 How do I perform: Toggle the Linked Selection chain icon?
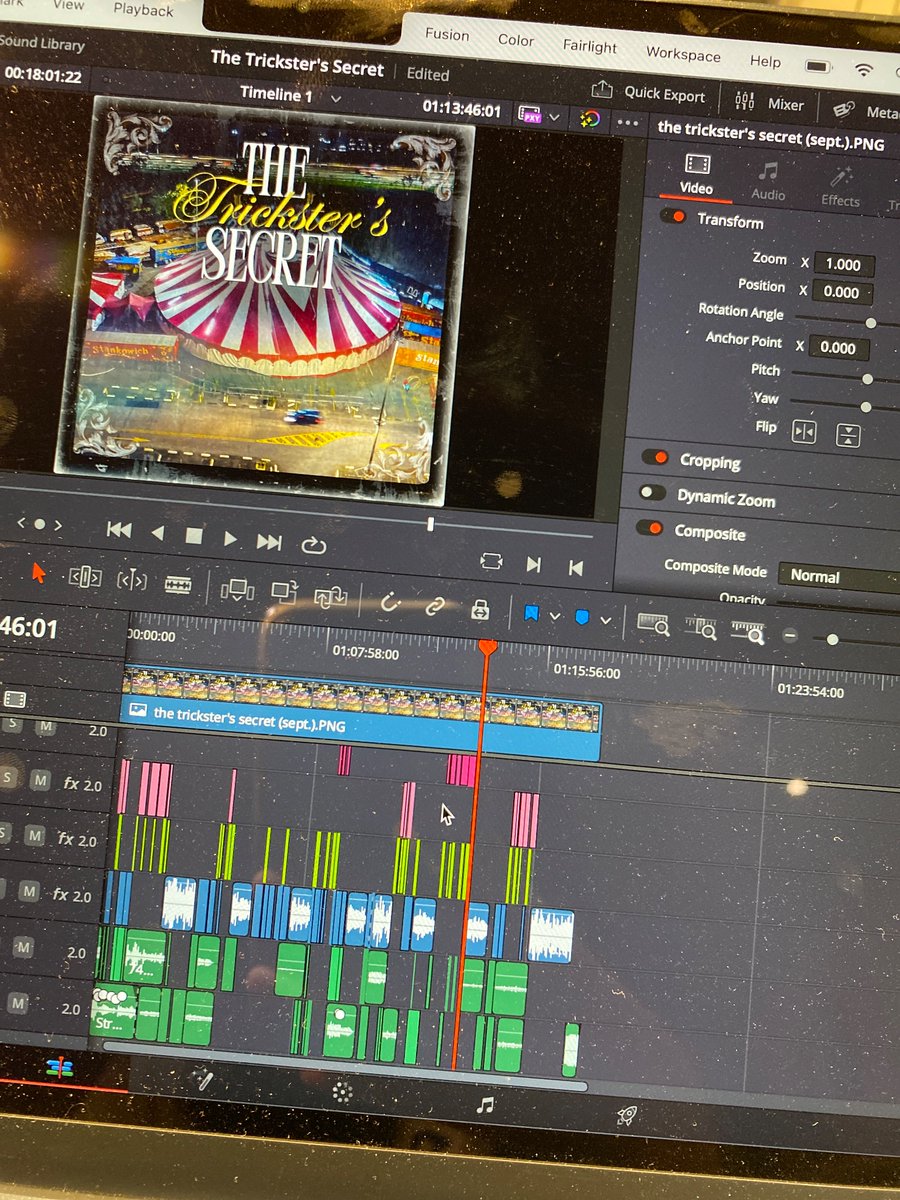[435, 606]
